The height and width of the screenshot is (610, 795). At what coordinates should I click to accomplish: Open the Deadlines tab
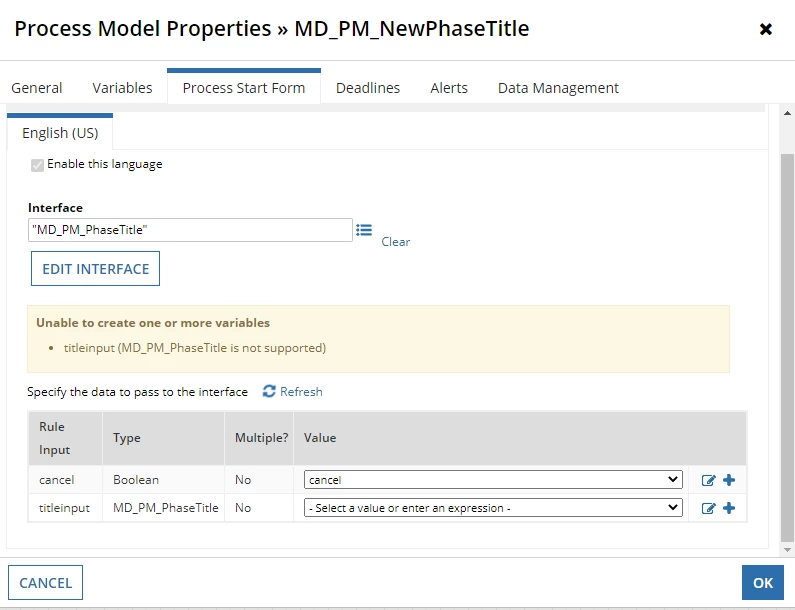point(368,88)
